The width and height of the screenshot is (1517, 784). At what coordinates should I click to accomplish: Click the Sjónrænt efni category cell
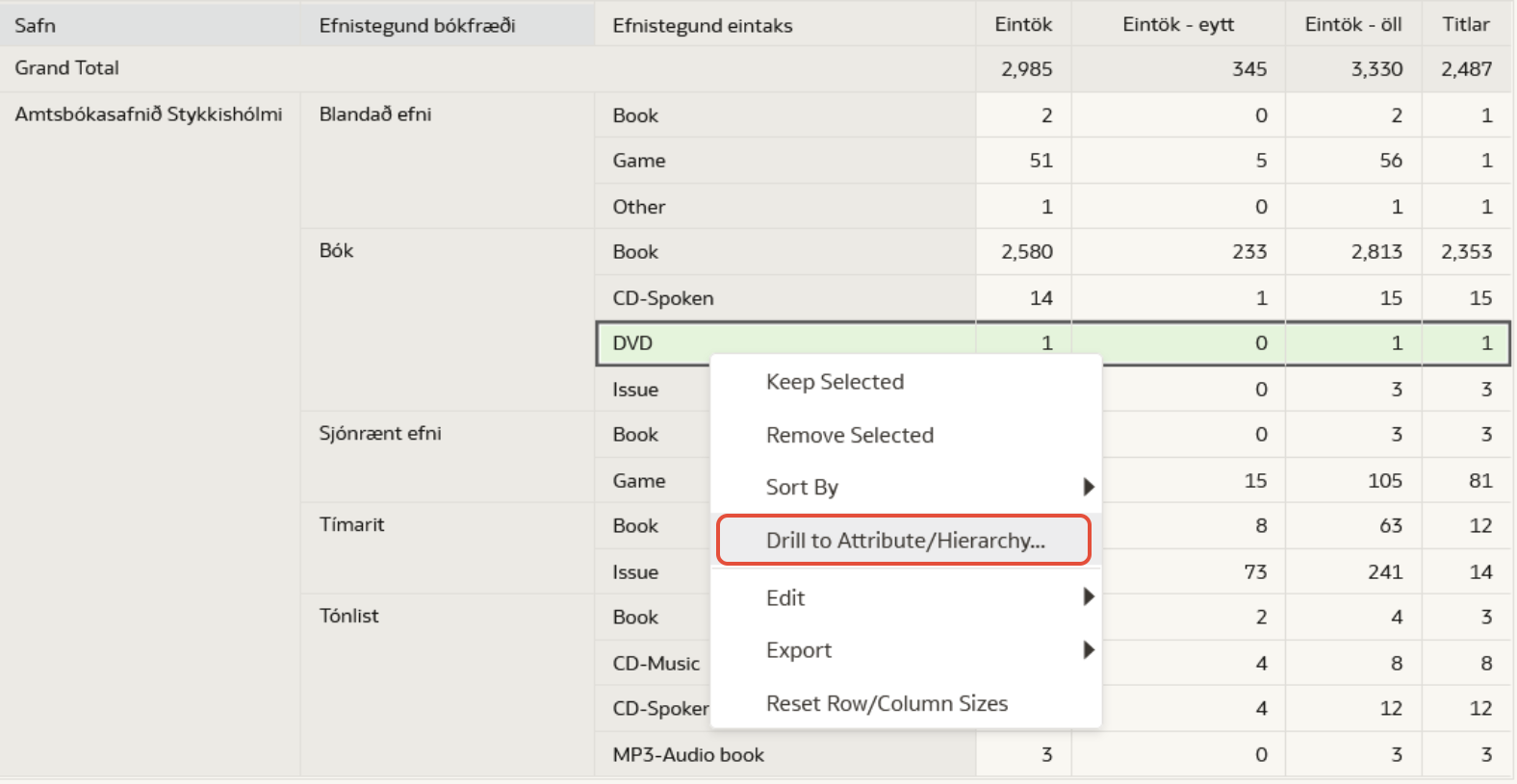click(x=380, y=433)
